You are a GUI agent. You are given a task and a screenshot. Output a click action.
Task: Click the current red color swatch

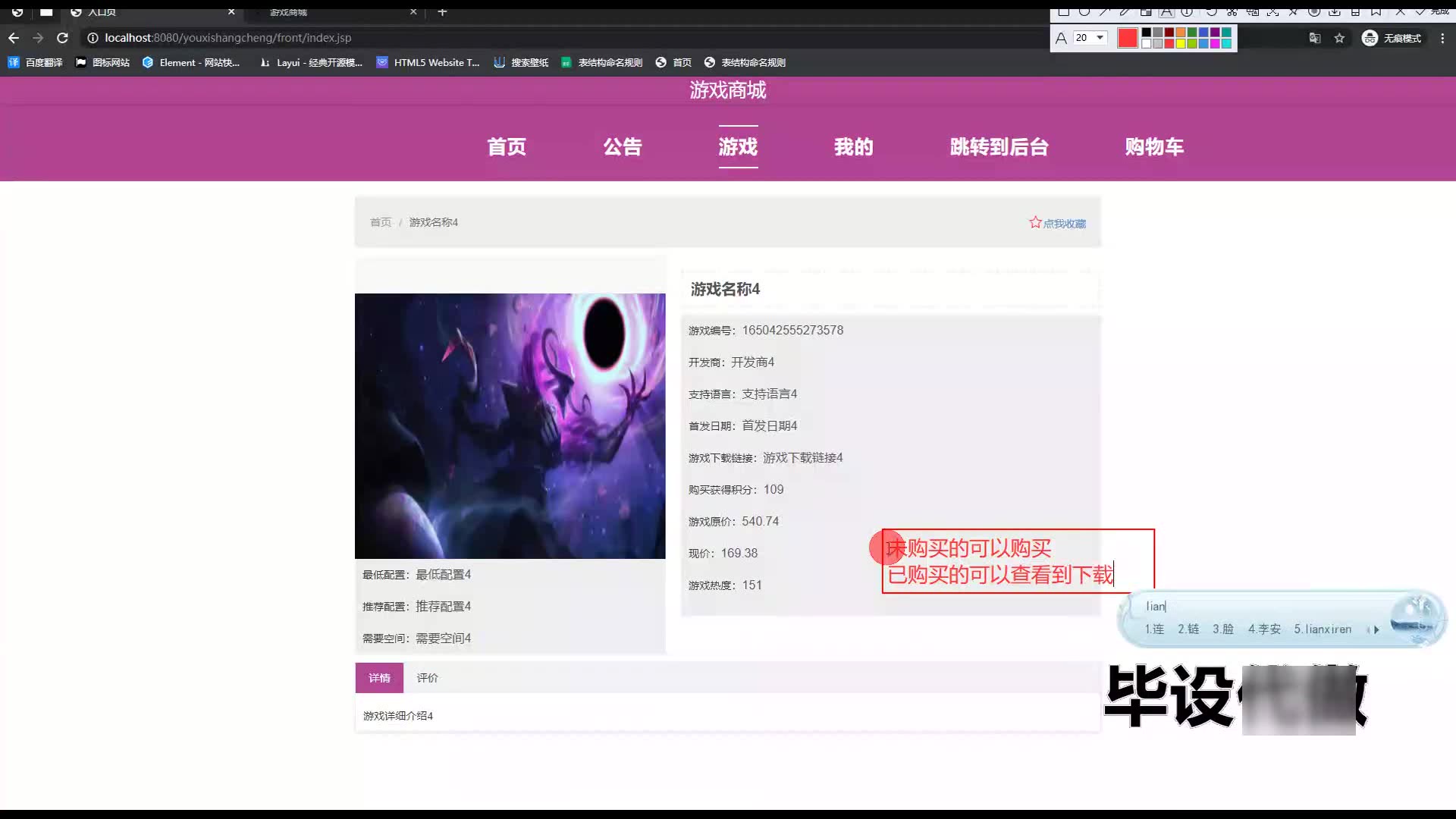point(1128,38)
